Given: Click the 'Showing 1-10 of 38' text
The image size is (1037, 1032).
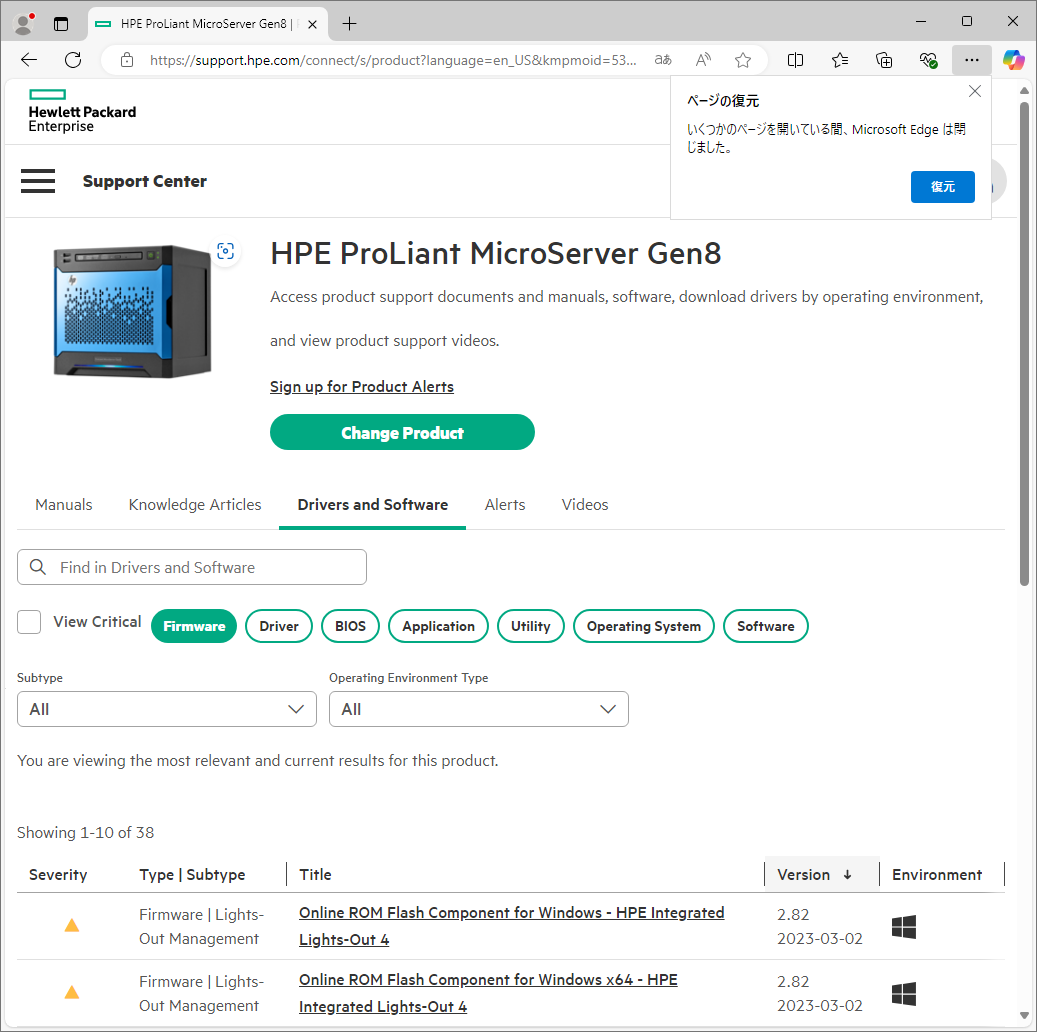Looking at the screenshot, I should (85, 832).
